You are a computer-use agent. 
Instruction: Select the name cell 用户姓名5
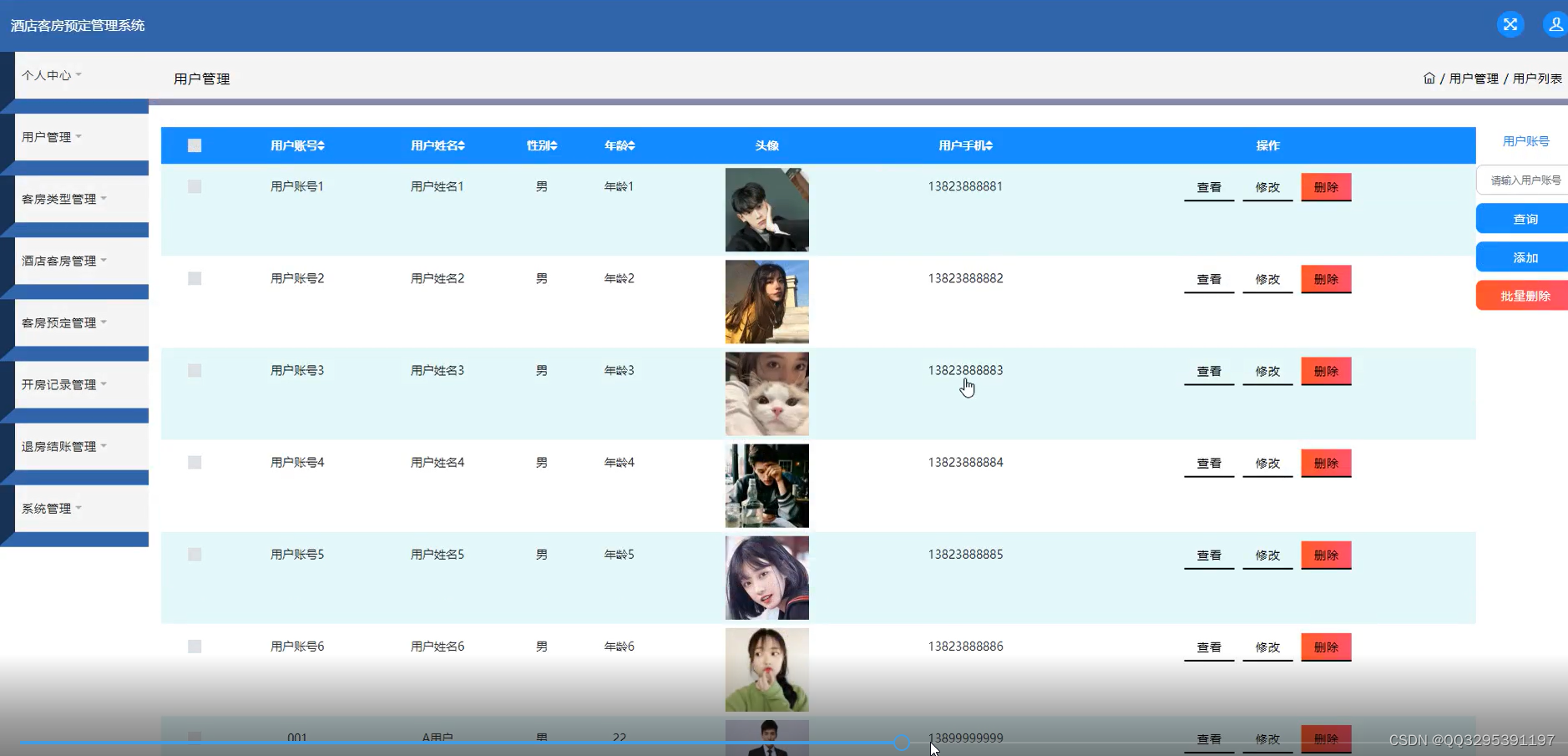(x=437, y=554)
